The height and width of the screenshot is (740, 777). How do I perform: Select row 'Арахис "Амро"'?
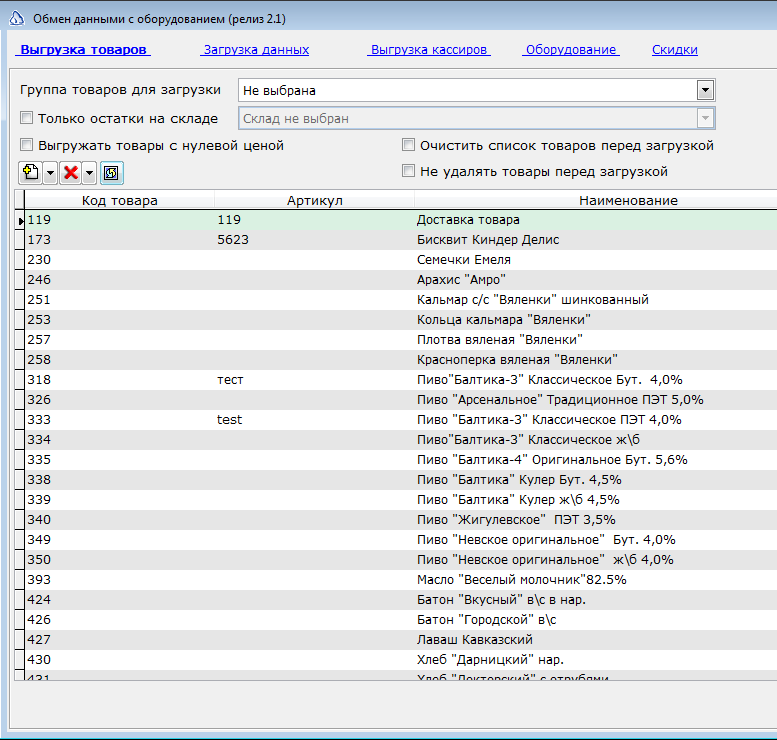[400, 280]
